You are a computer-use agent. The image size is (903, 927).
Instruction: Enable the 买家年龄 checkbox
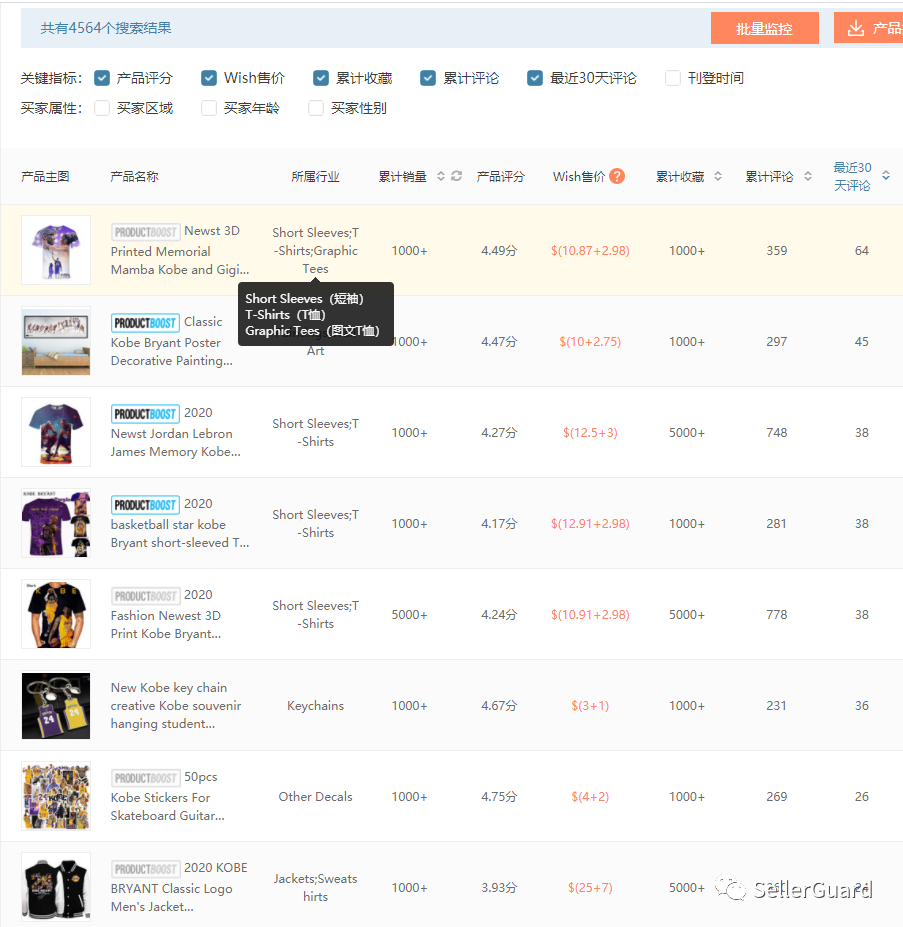[x=209, y=108]
